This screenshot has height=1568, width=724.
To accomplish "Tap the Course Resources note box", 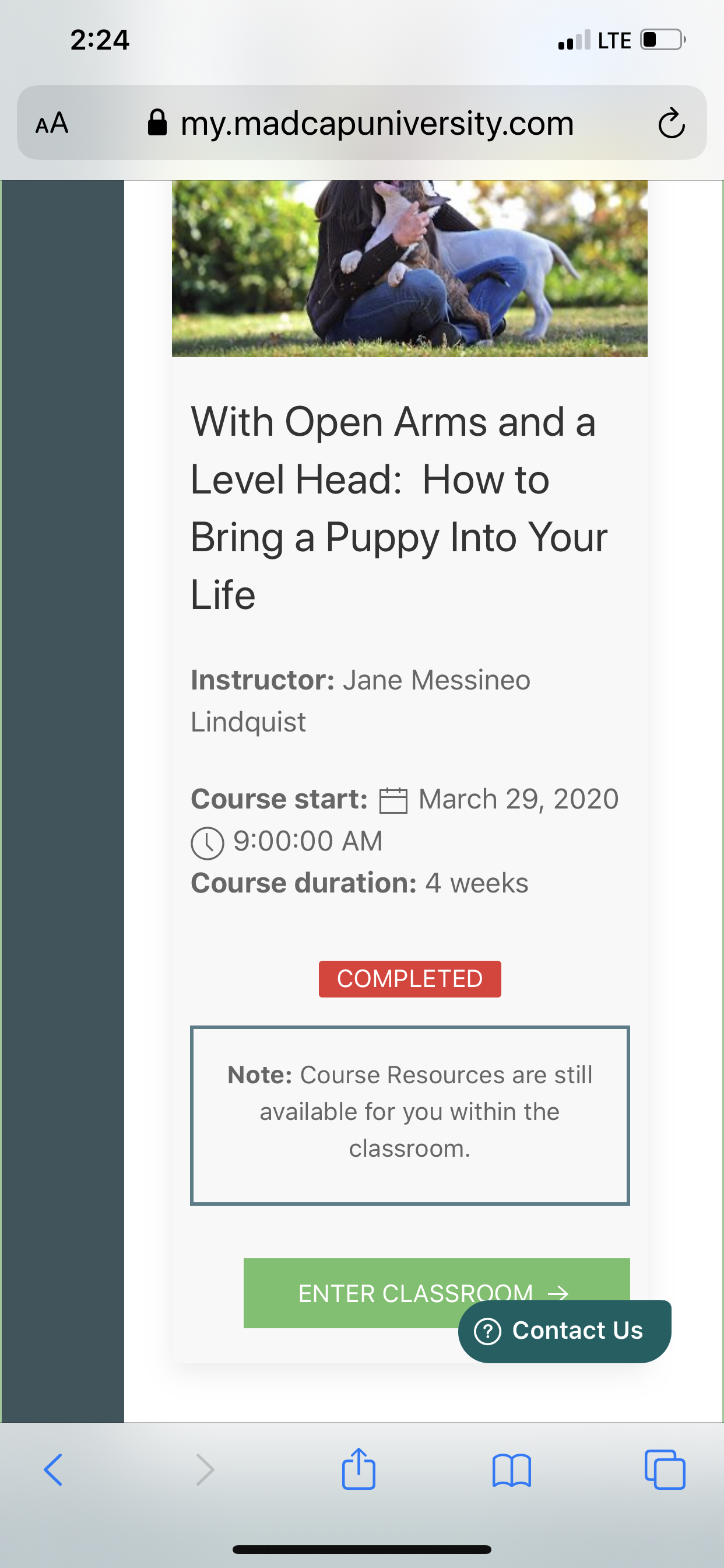I will tap(409, 1114).
